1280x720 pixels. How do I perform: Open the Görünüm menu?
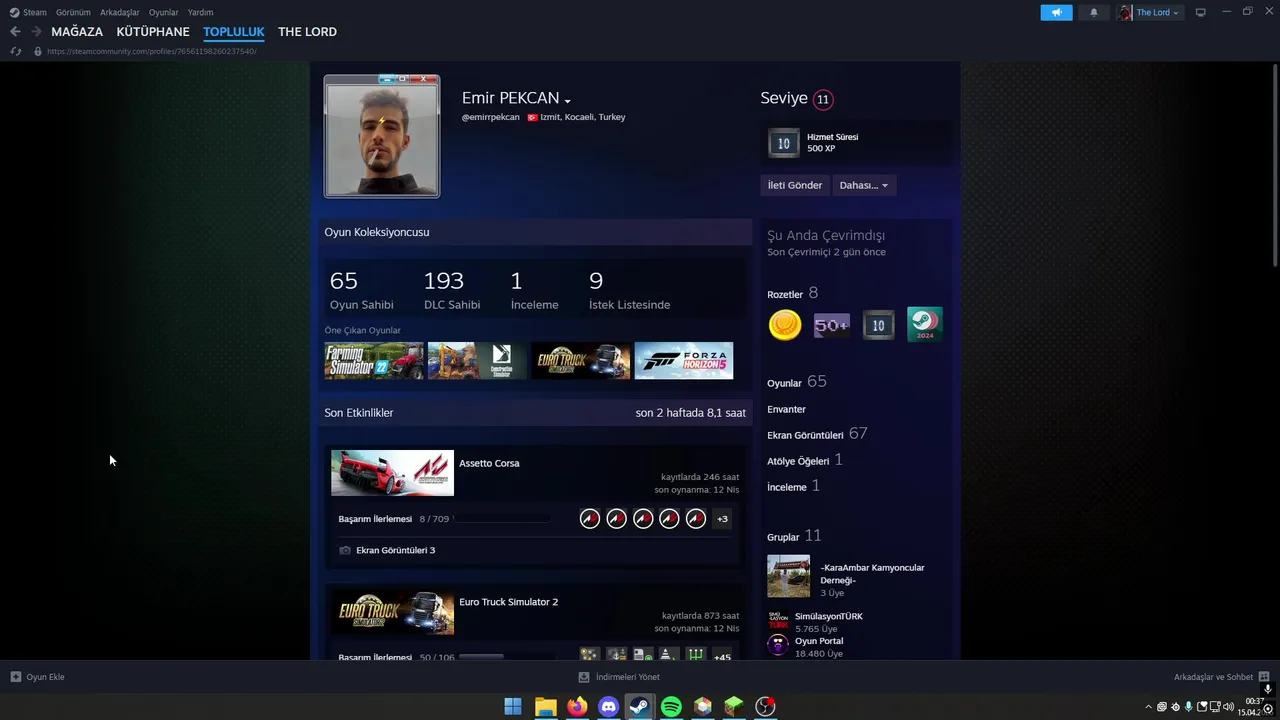pos(73,12)
